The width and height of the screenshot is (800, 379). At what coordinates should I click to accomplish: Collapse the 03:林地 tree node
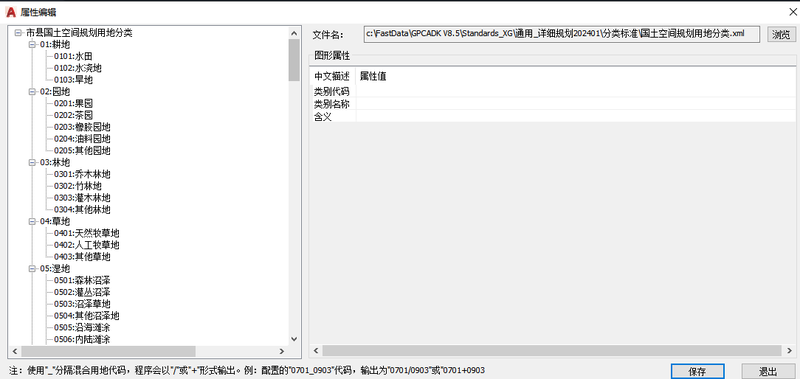[32, 162]
